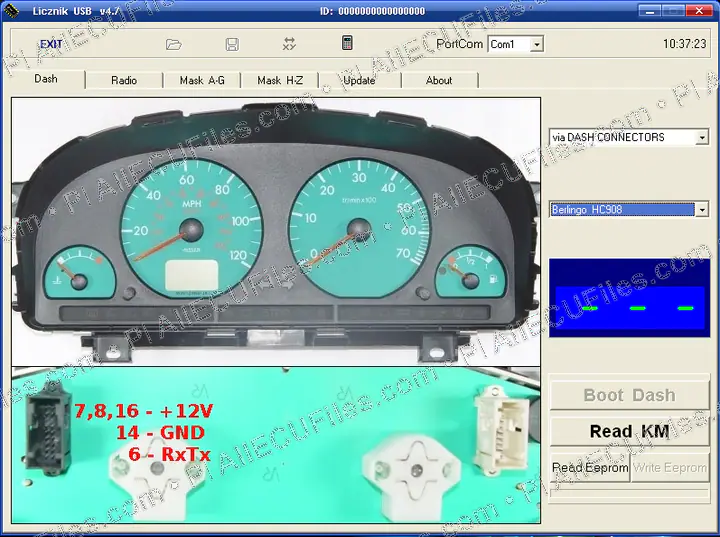Switch to the Radio tab
Viewport: 720px width, 537px height.
coord(124,80)
